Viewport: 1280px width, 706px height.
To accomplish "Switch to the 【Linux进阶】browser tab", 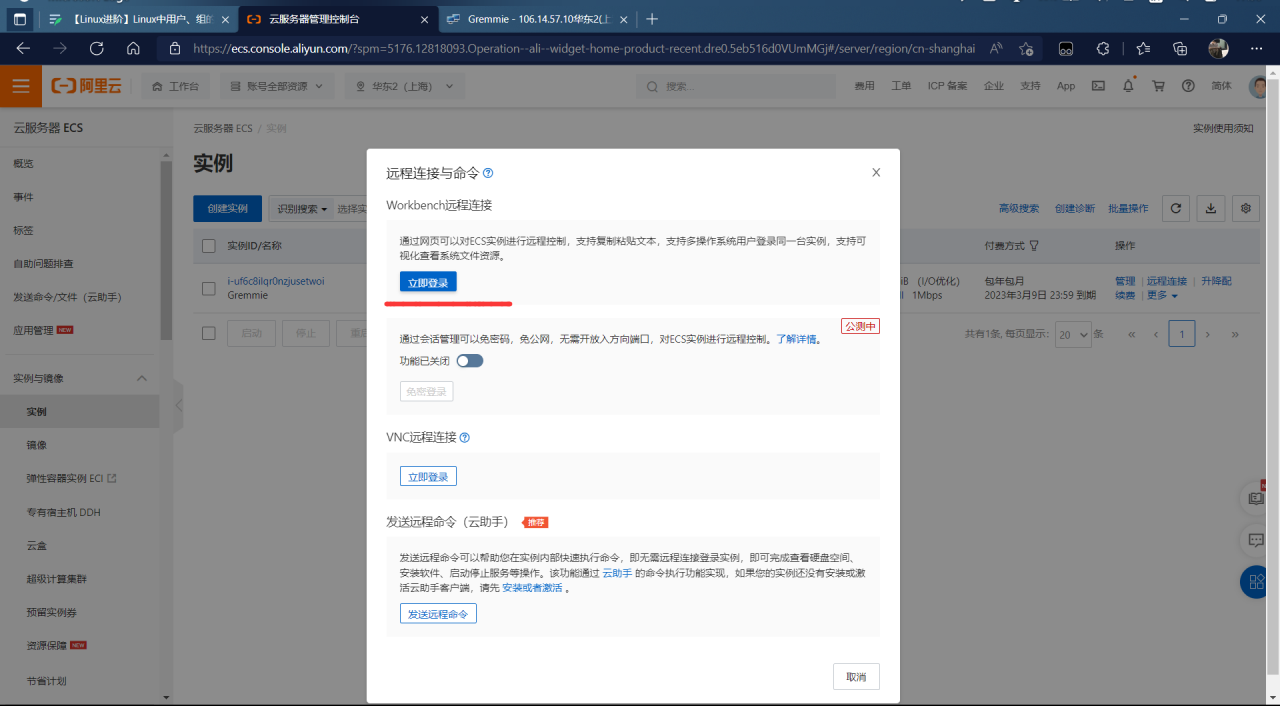I will (x=140, y=19).
